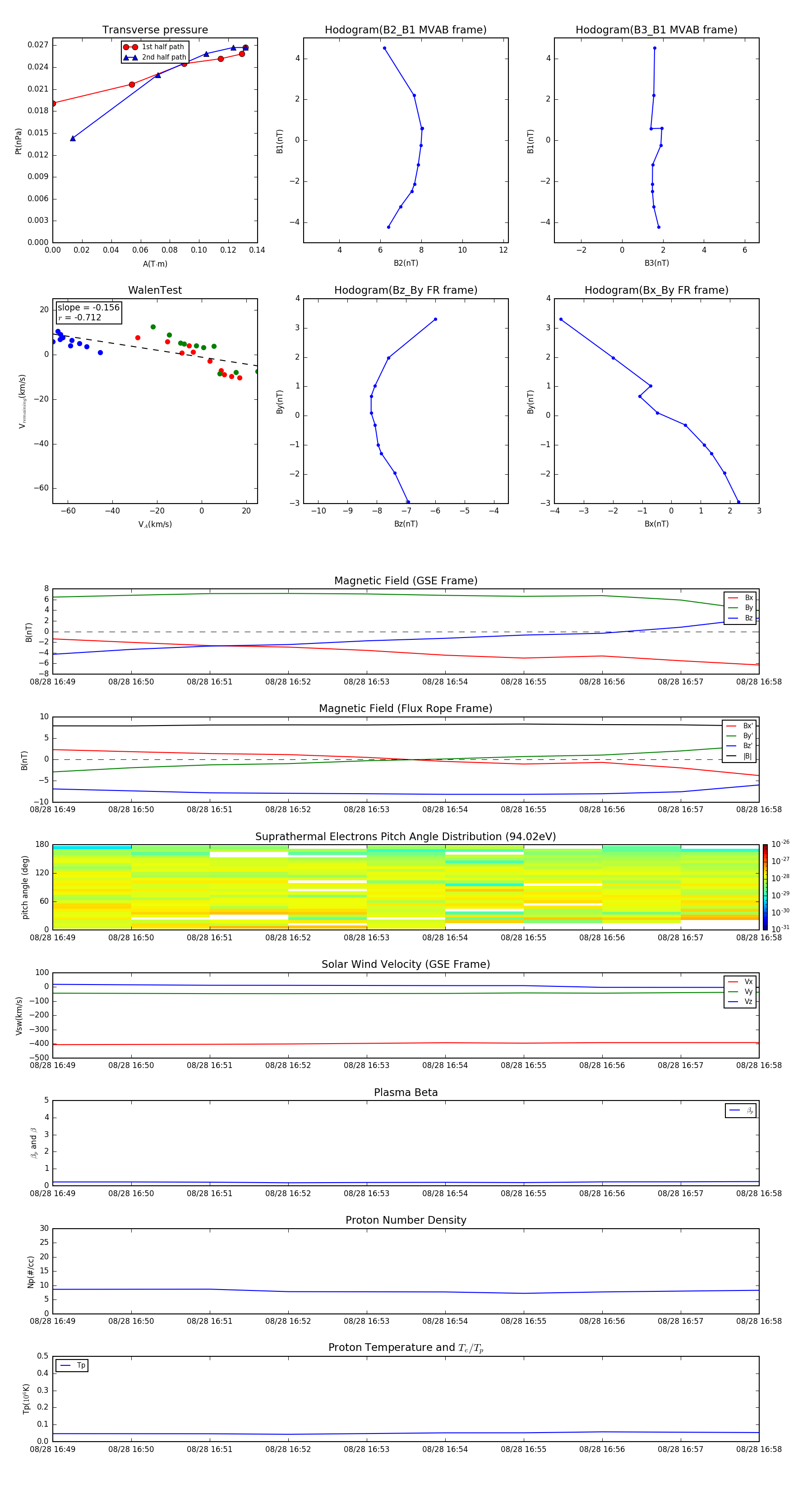Click the By entry in GSE magnetic field legend
812x1489 pixels.
click(740, 607)
